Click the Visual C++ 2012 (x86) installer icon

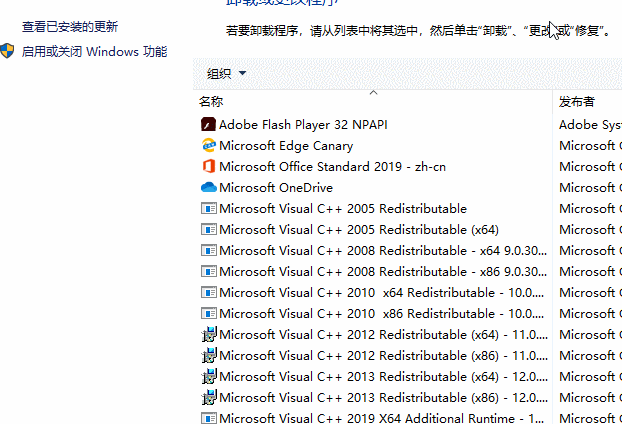tap(209, 355)
